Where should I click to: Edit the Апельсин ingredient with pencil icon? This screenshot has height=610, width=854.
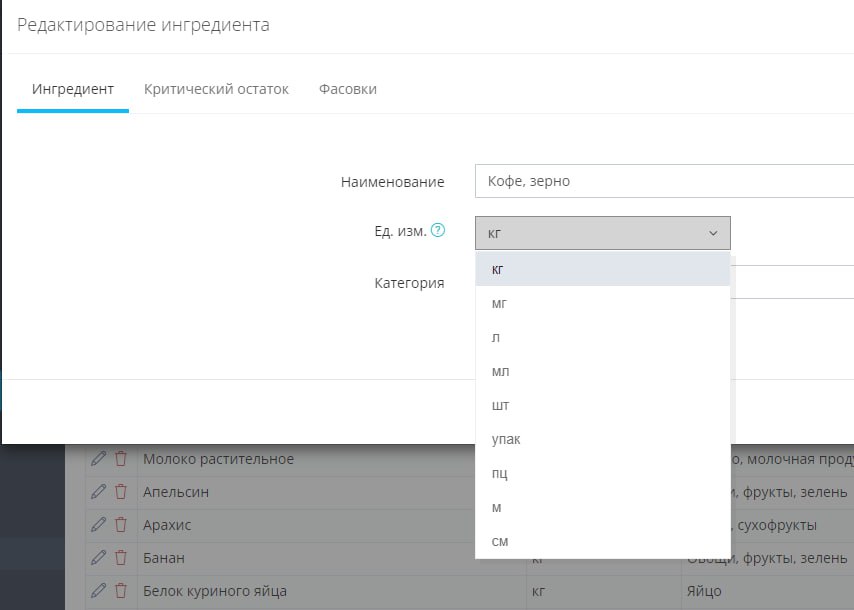coord(98,491)
